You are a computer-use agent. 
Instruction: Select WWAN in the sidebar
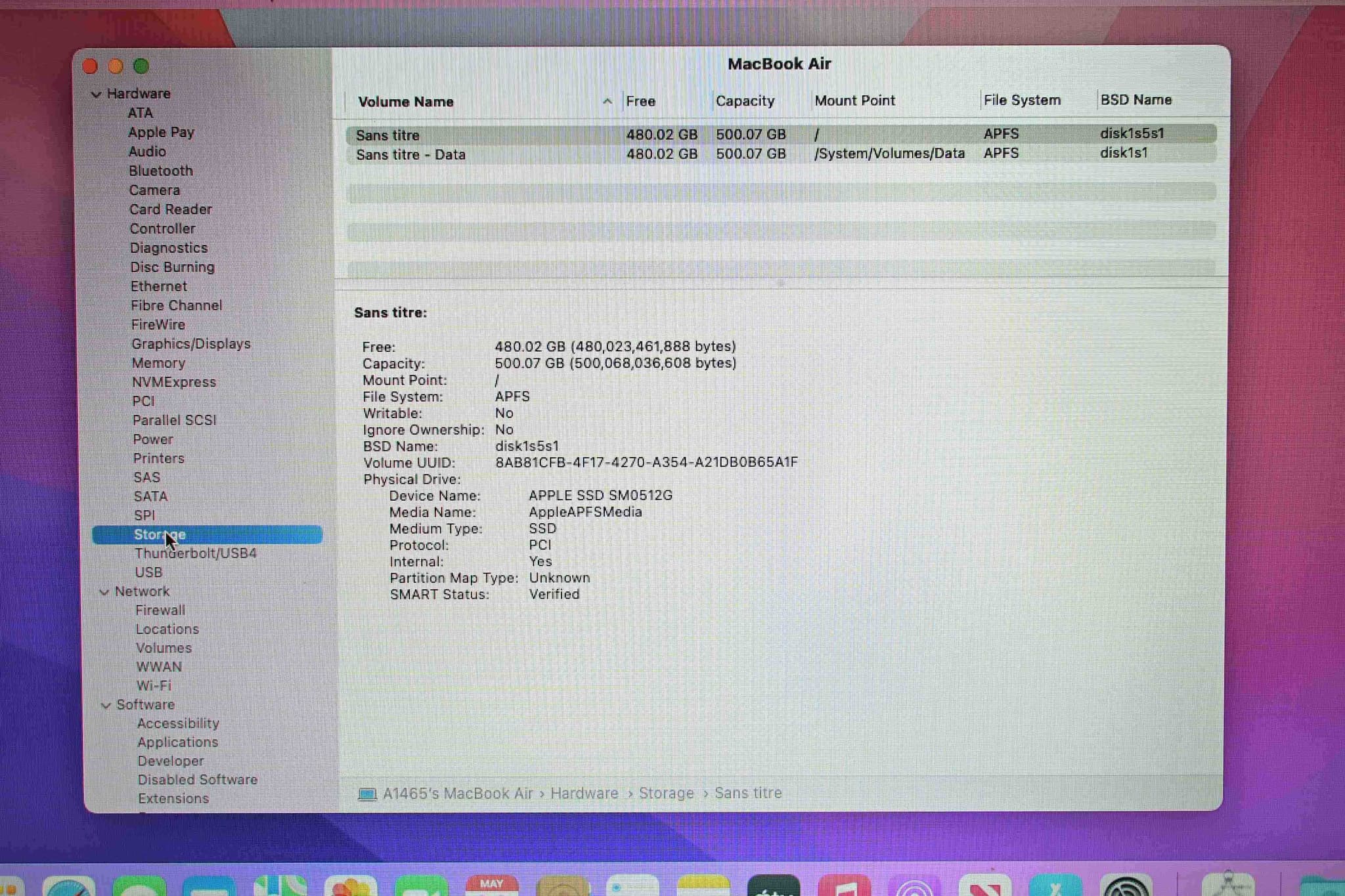[159, 667]
